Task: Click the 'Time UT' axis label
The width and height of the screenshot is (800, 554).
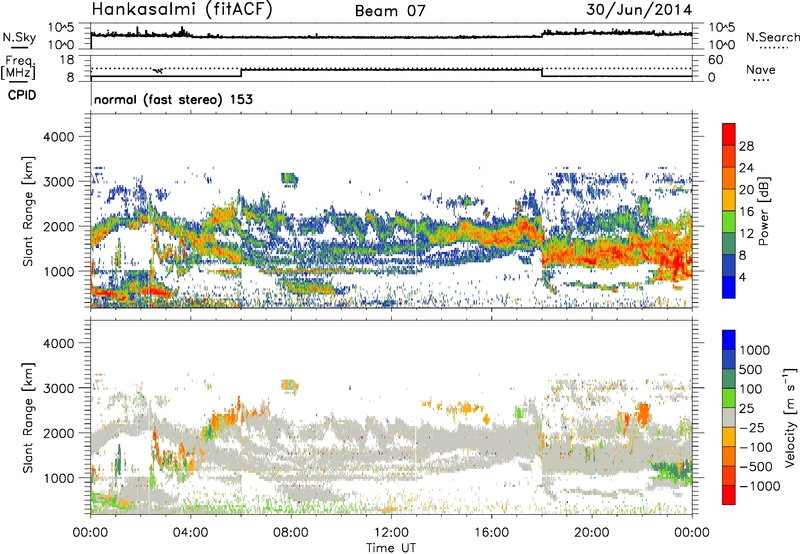Action: [x=391, y=548]
